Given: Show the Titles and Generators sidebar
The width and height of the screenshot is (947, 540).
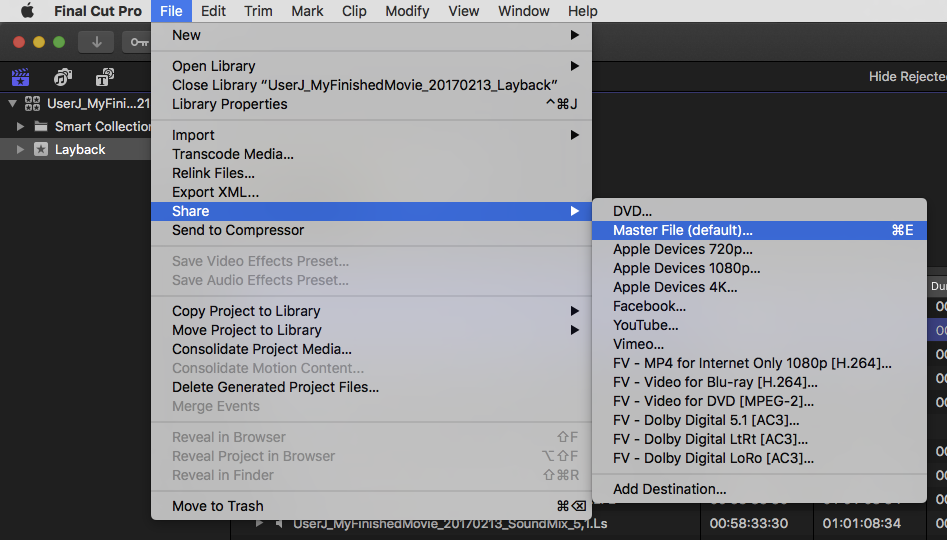Looking at the screenshot, I should pyautogui.click(x=104, y=77).
